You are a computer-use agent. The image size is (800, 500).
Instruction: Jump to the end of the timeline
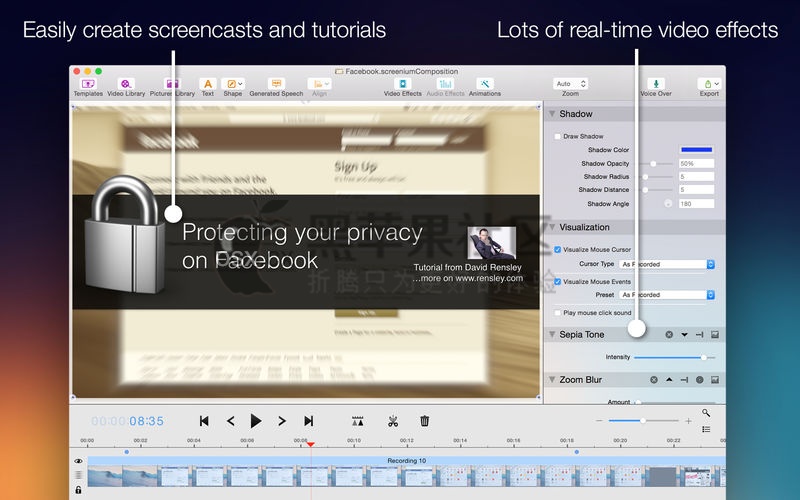pos(309,421)
